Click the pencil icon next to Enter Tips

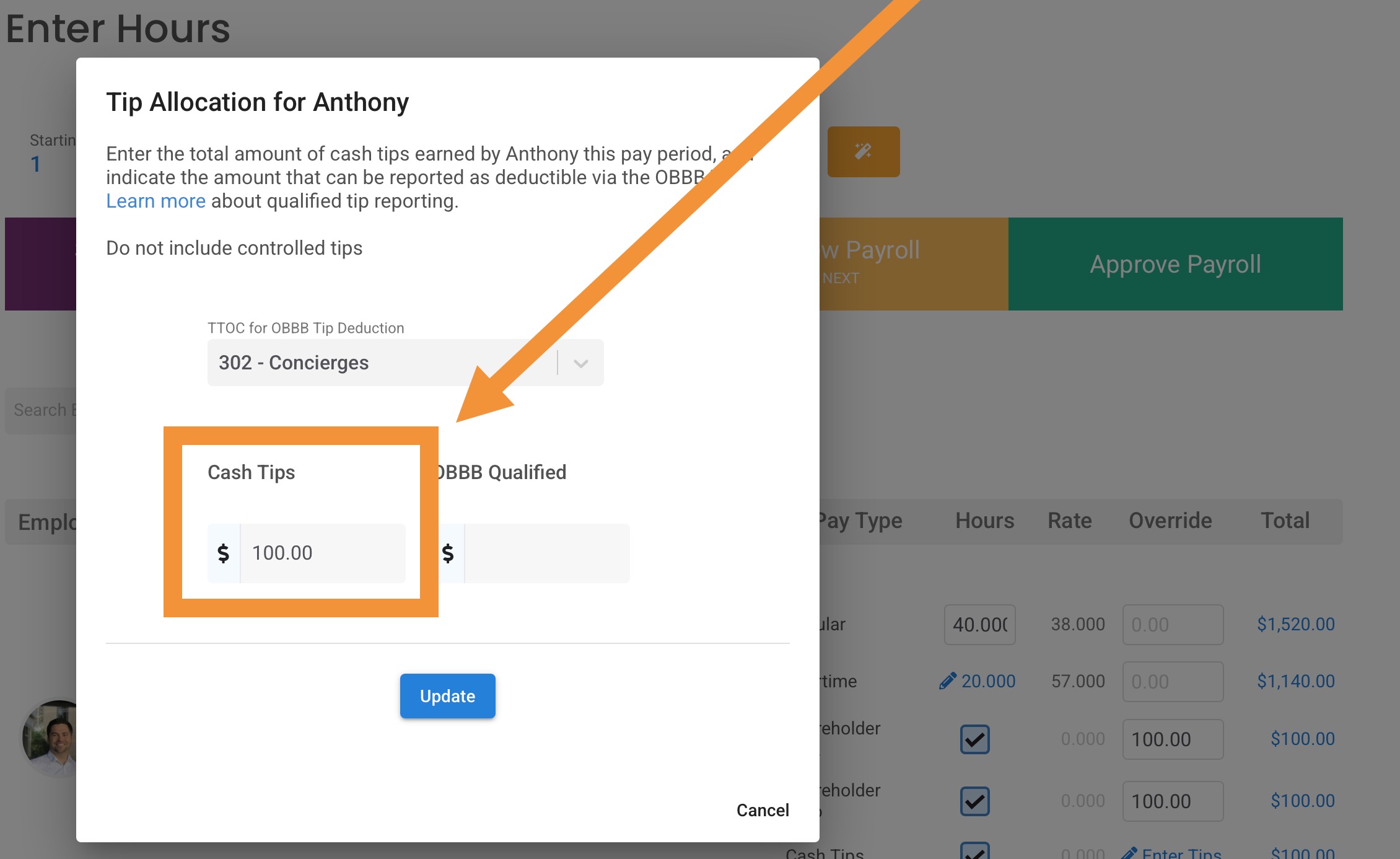point(1129,853)
